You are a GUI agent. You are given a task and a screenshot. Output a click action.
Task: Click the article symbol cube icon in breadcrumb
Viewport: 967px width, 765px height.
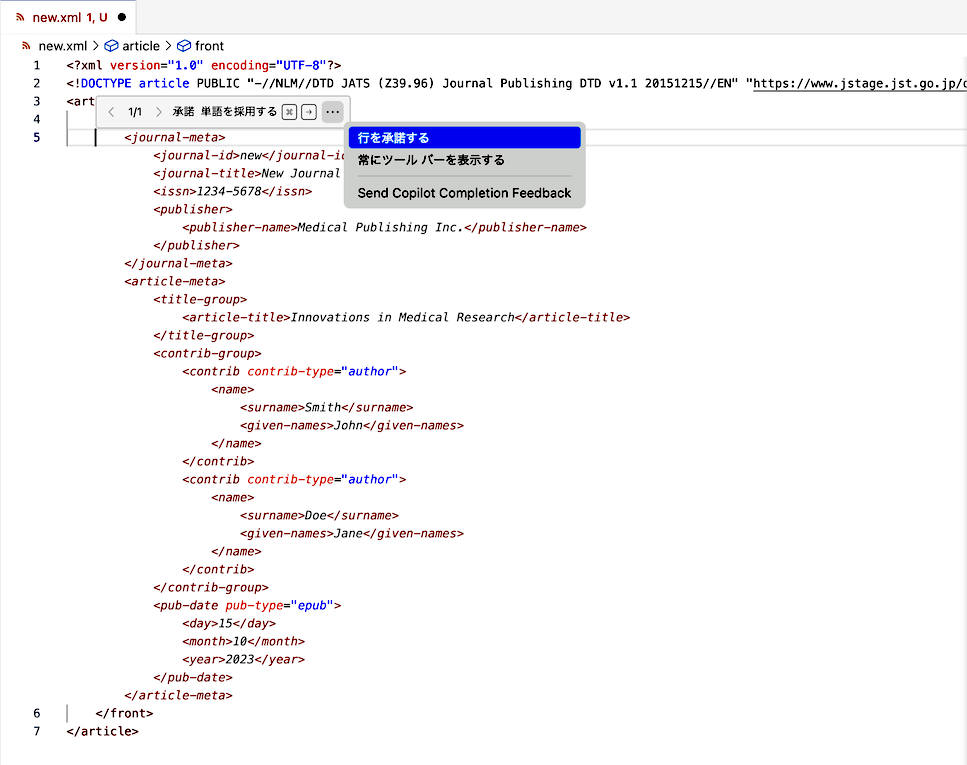pos(110,45)
